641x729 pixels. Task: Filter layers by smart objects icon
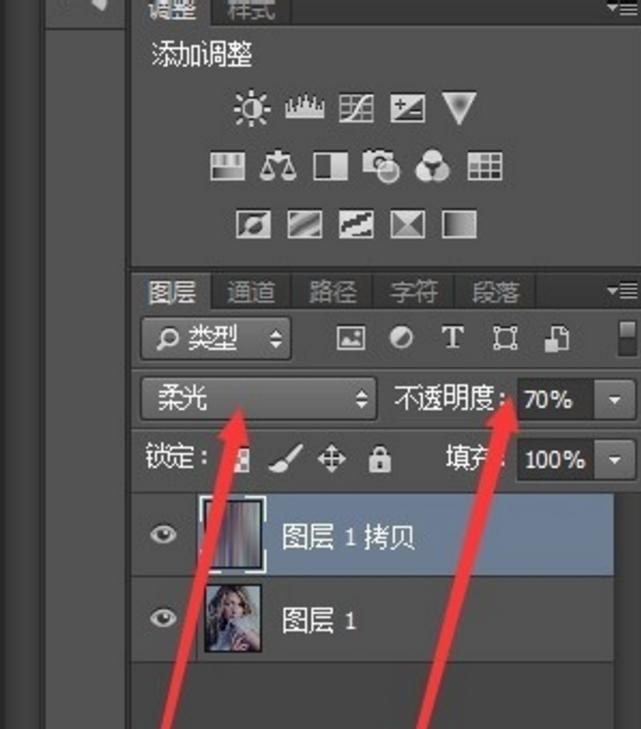pyautogui.click(x=557, y=338)
